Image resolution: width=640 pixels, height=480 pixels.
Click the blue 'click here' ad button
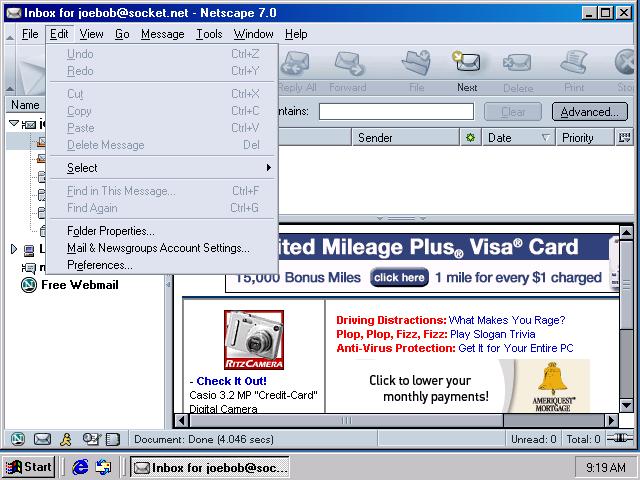tap(399, 278)
